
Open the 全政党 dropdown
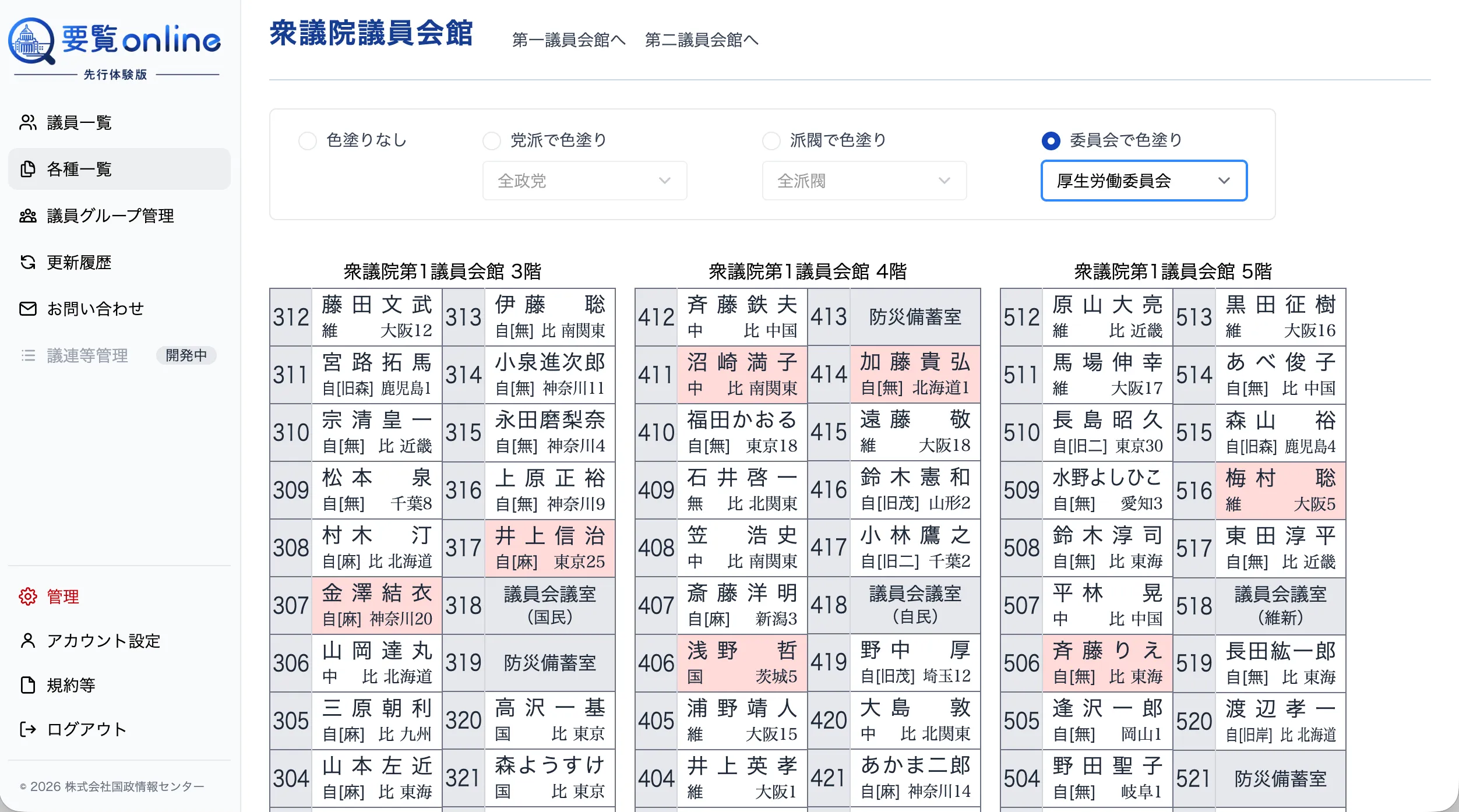(584, 181)
